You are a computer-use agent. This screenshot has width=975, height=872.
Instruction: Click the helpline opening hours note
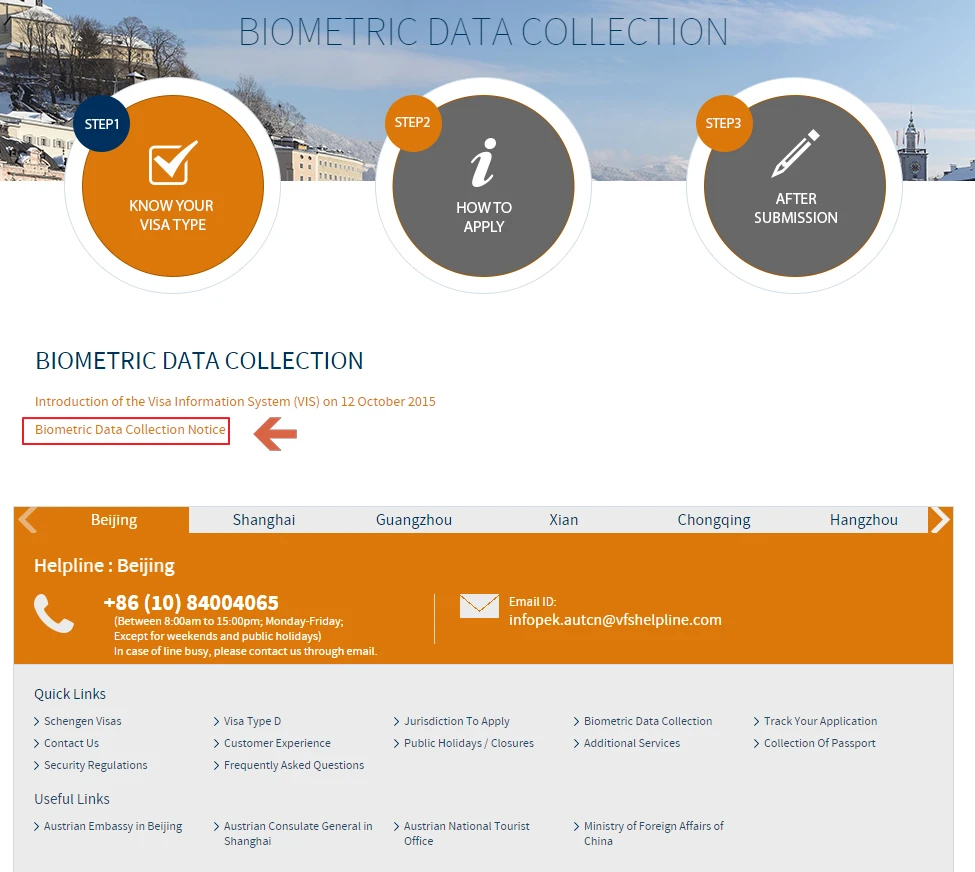(245, 636)
